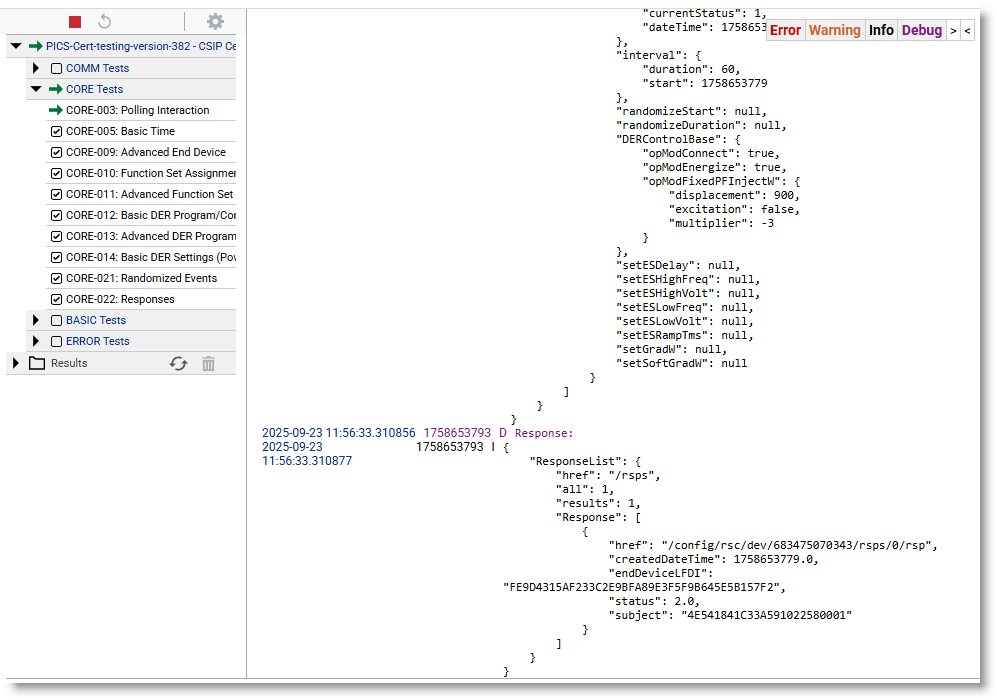Enable the ERROR Tests checkbox
The height and width of the screenshot is (699, 996).
point(56,341)
